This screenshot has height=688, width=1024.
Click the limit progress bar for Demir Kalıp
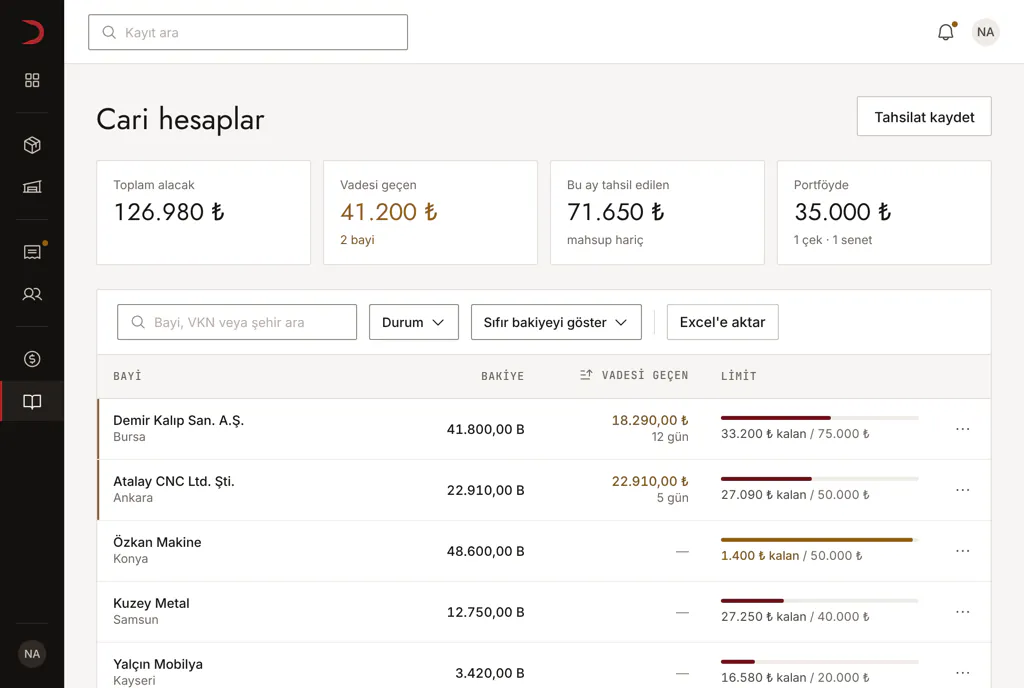[x=820, y=418]
